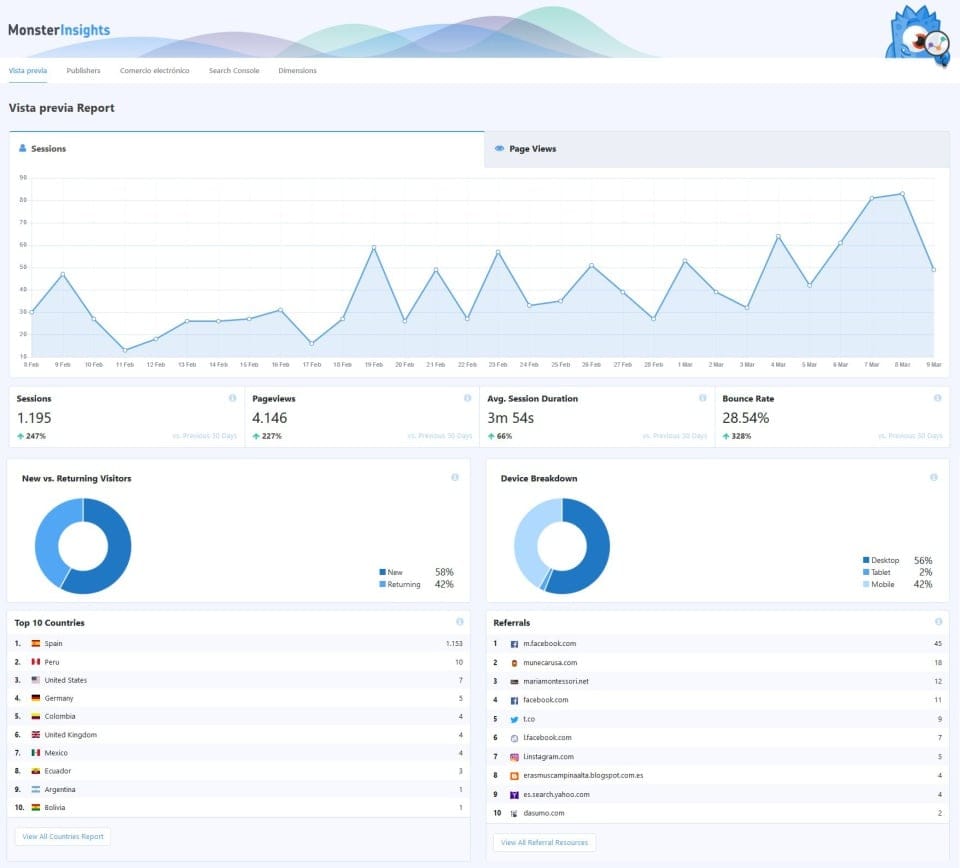
Task: Click the Mexico flag icon
Action: 36,753
